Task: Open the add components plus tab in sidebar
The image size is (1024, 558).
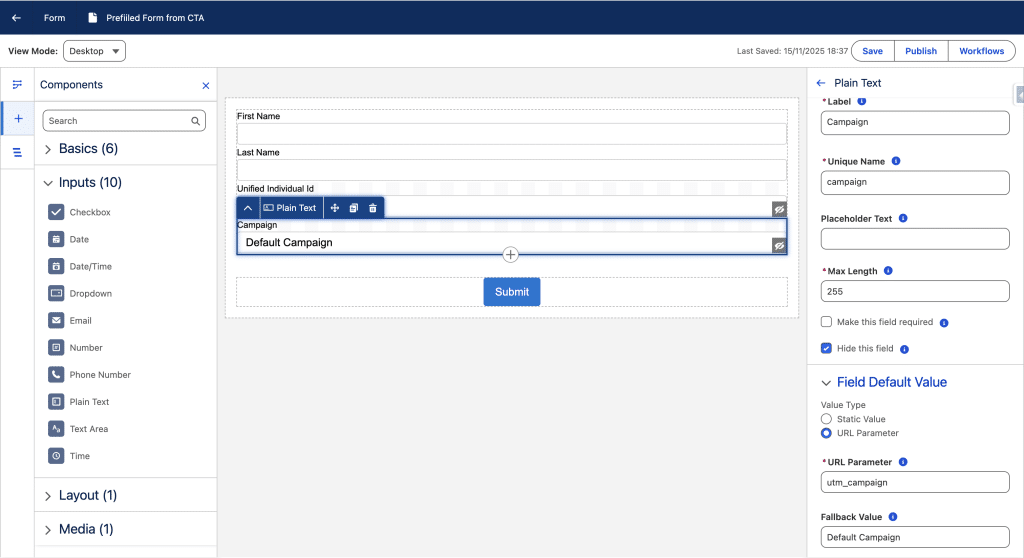Action: [x=18, y=118]
